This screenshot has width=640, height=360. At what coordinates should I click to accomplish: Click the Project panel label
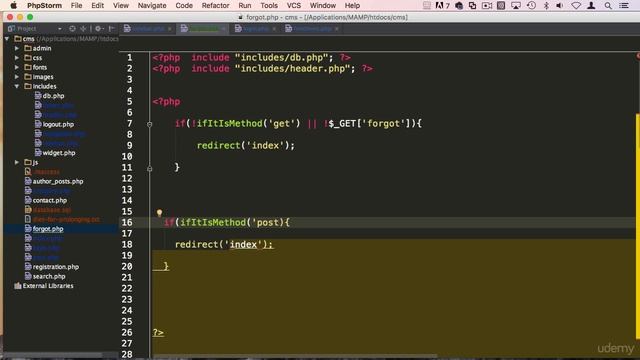[x=27, y=29]
